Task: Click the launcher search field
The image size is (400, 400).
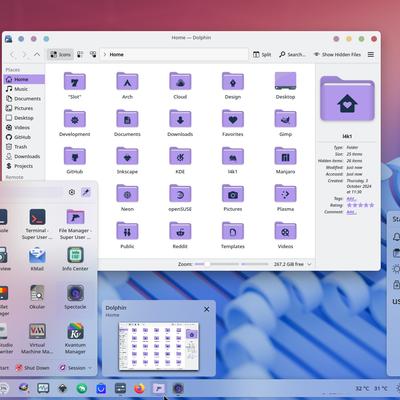Action: pos(32,192)
